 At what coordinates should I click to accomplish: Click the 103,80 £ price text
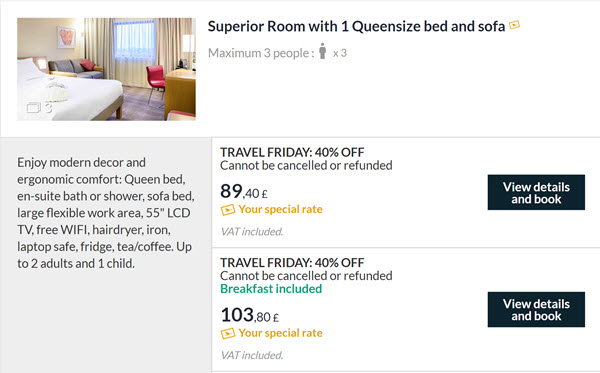[249, 315]
